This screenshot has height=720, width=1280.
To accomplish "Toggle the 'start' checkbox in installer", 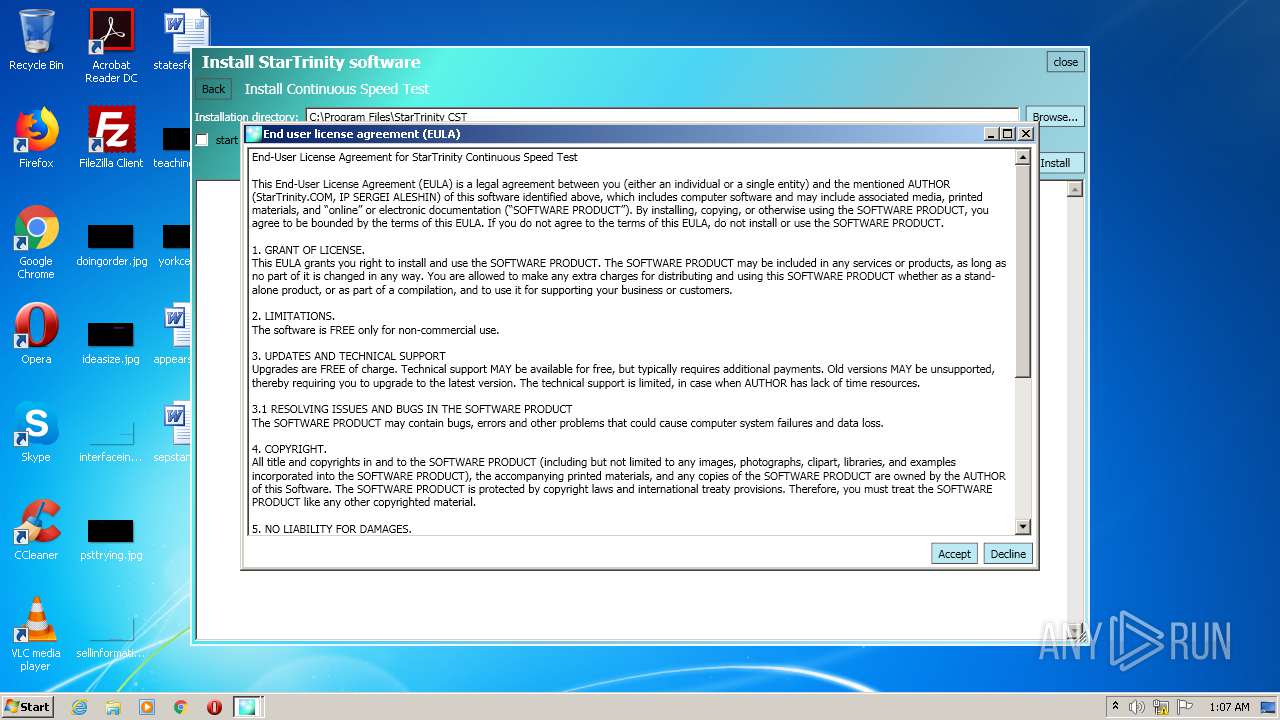I will (x=202, y=140).
